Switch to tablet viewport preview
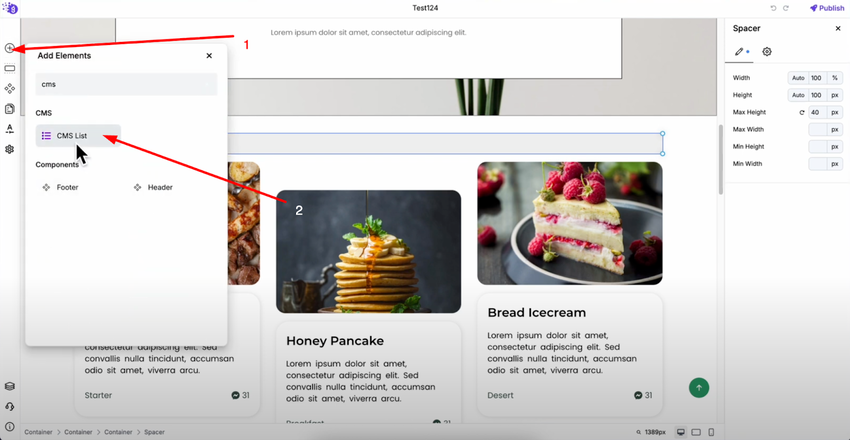The width and height of the screenshot is (850, 440). click(696, 432)
